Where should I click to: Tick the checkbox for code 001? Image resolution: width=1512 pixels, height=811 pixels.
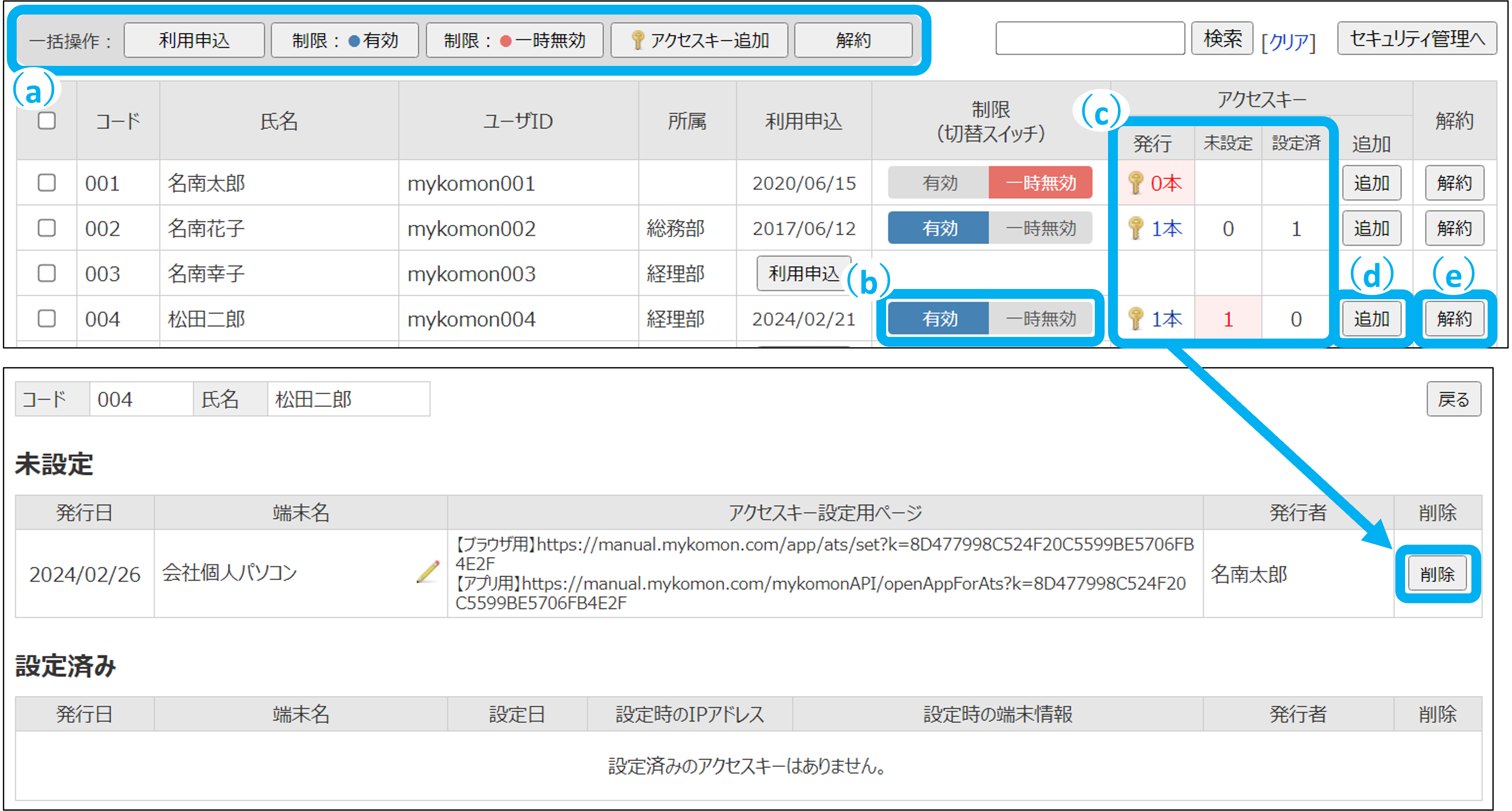(47, 183)
